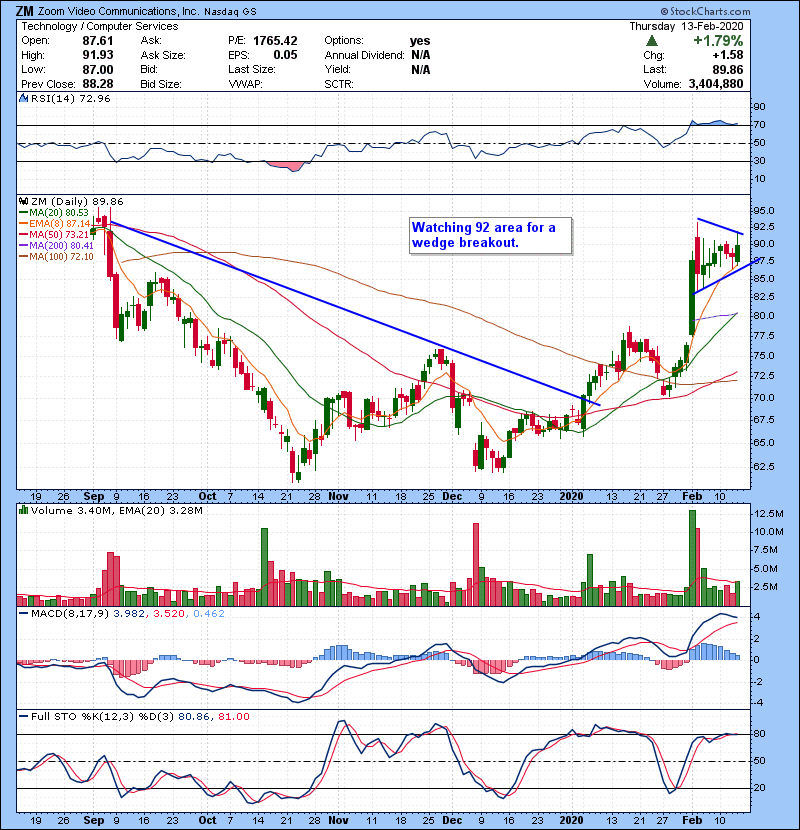Click the Ask Size label
Image resolution: width=800 pixels, height=830 pixels.
point(163,55)
